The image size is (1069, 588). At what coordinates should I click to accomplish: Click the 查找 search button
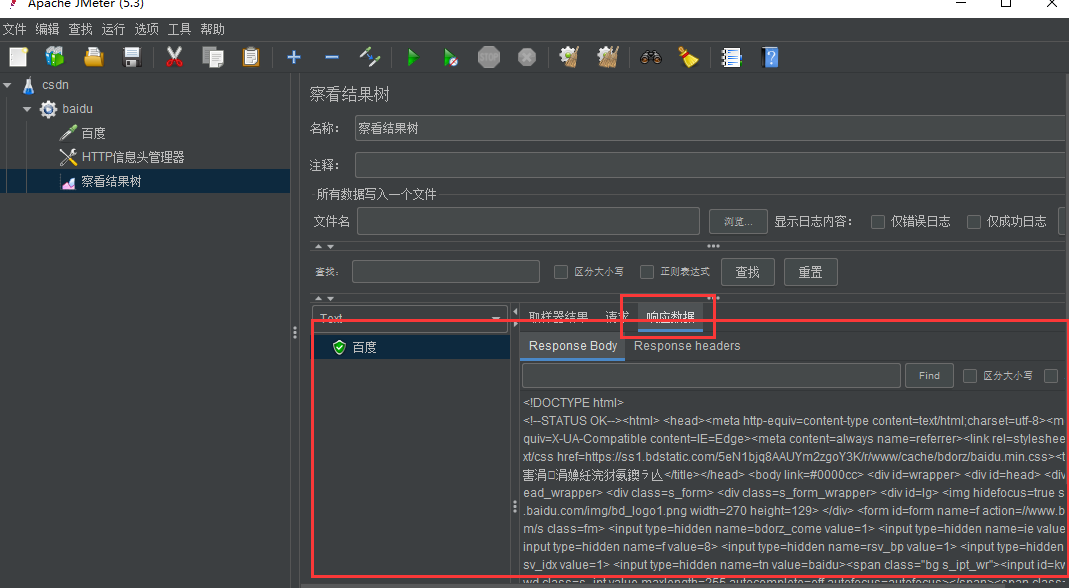pos(748,272)
